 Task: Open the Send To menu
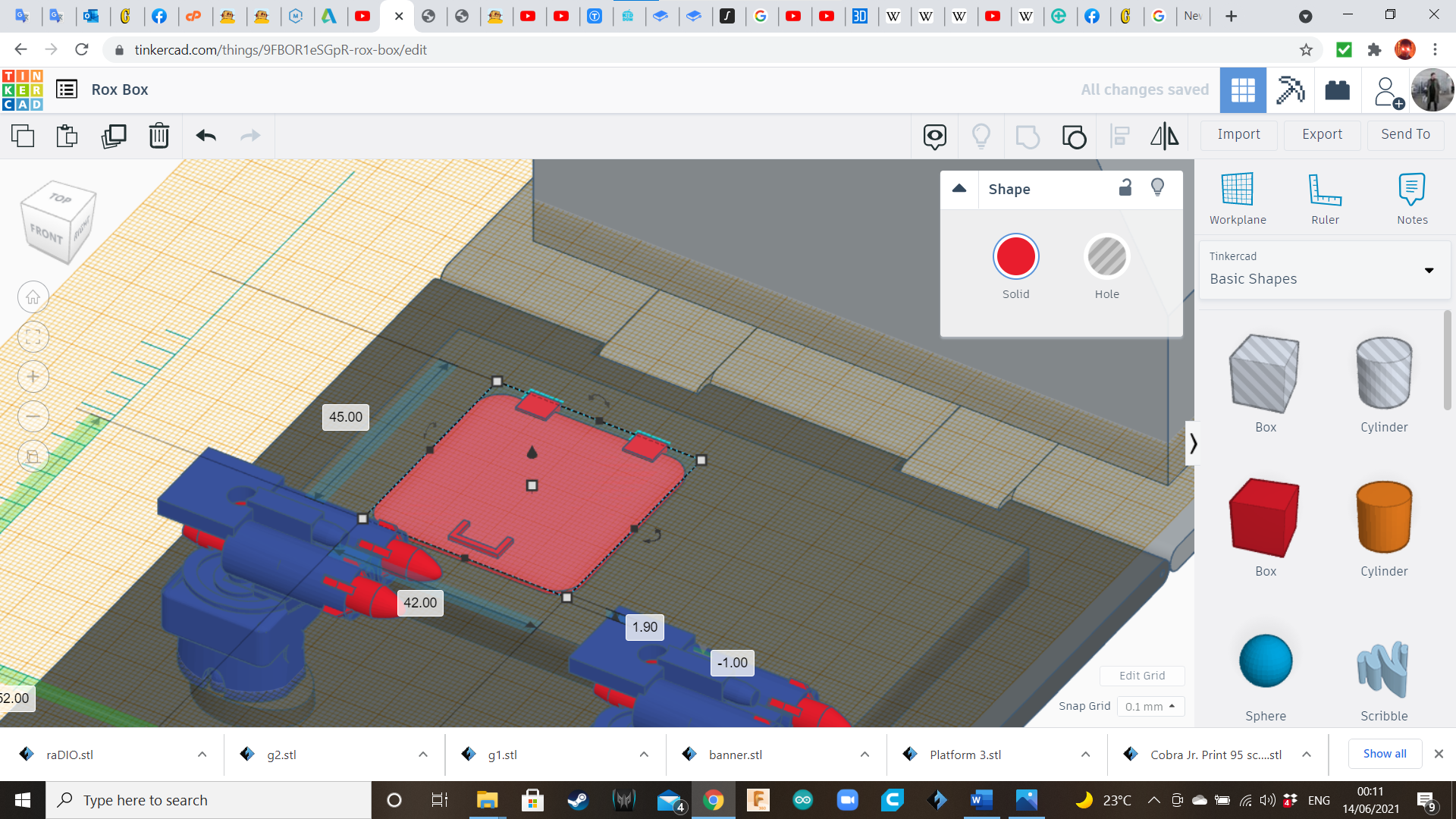1405,134
